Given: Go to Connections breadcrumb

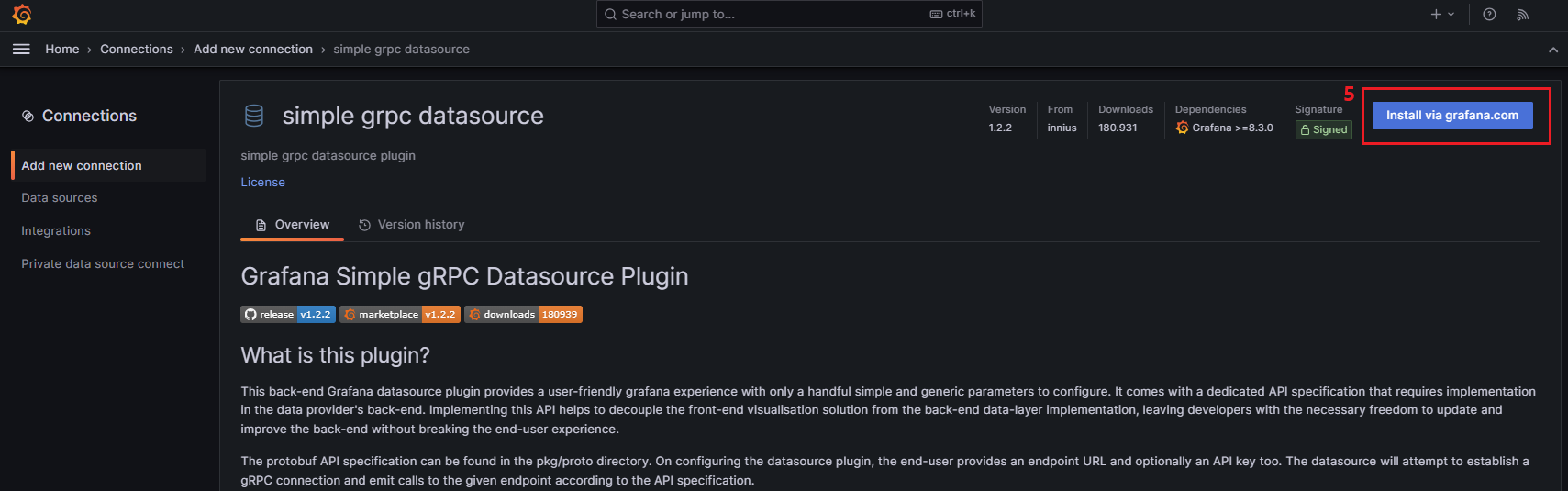Looking at the screenshot, I should point(137,50).
